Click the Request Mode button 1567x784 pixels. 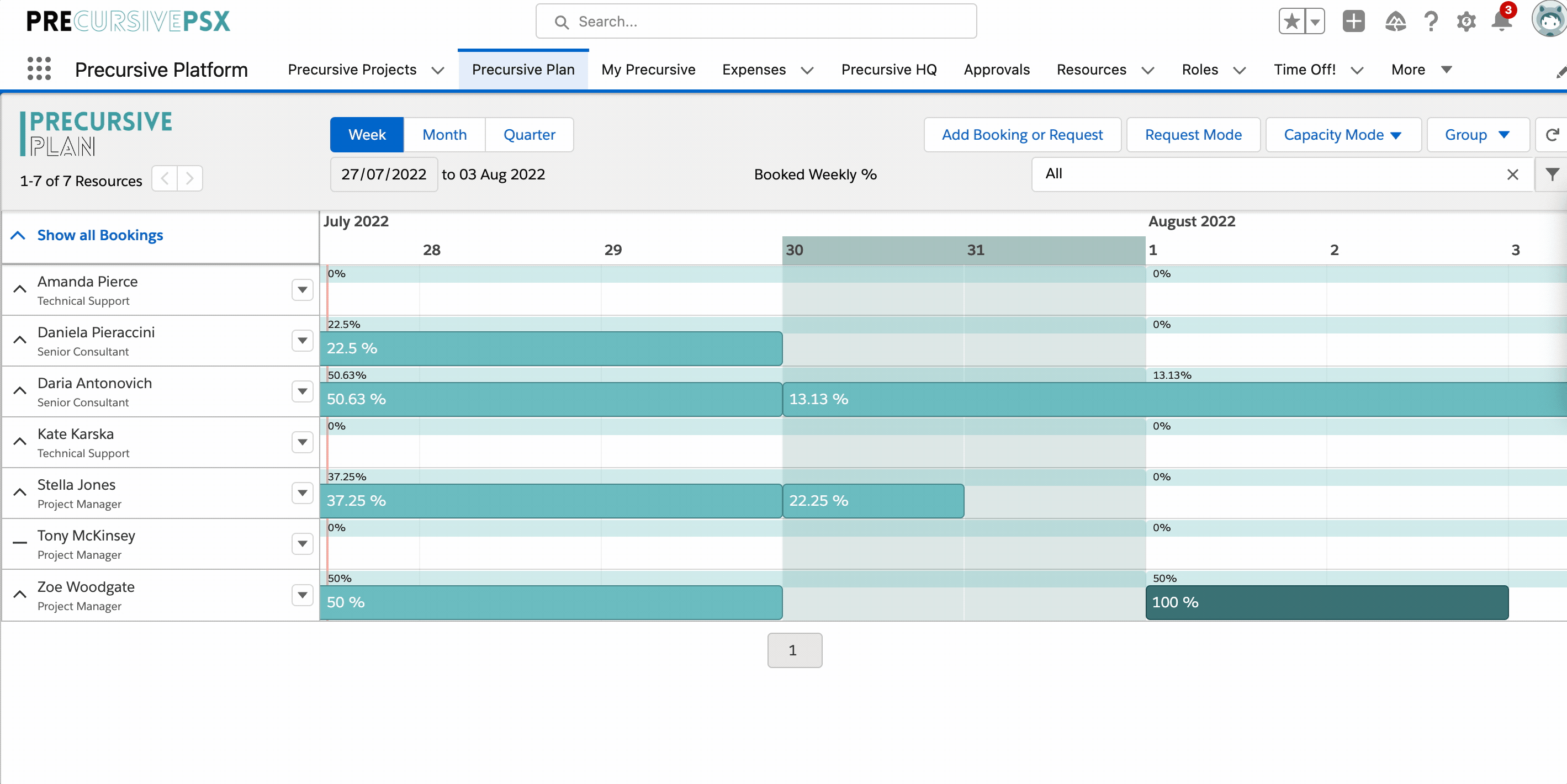pyautogui.click(x=1193, y=134)
